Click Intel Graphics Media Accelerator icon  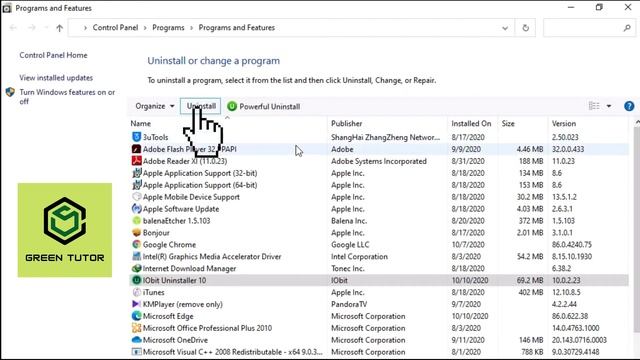click(x=136, y=256)
